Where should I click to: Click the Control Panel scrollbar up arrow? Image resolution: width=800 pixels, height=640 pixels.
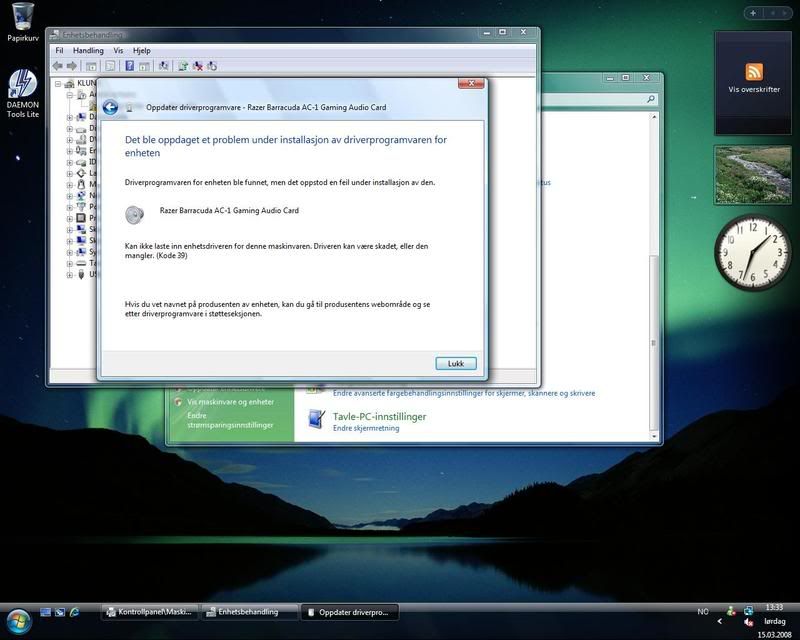tap(654, 117)
